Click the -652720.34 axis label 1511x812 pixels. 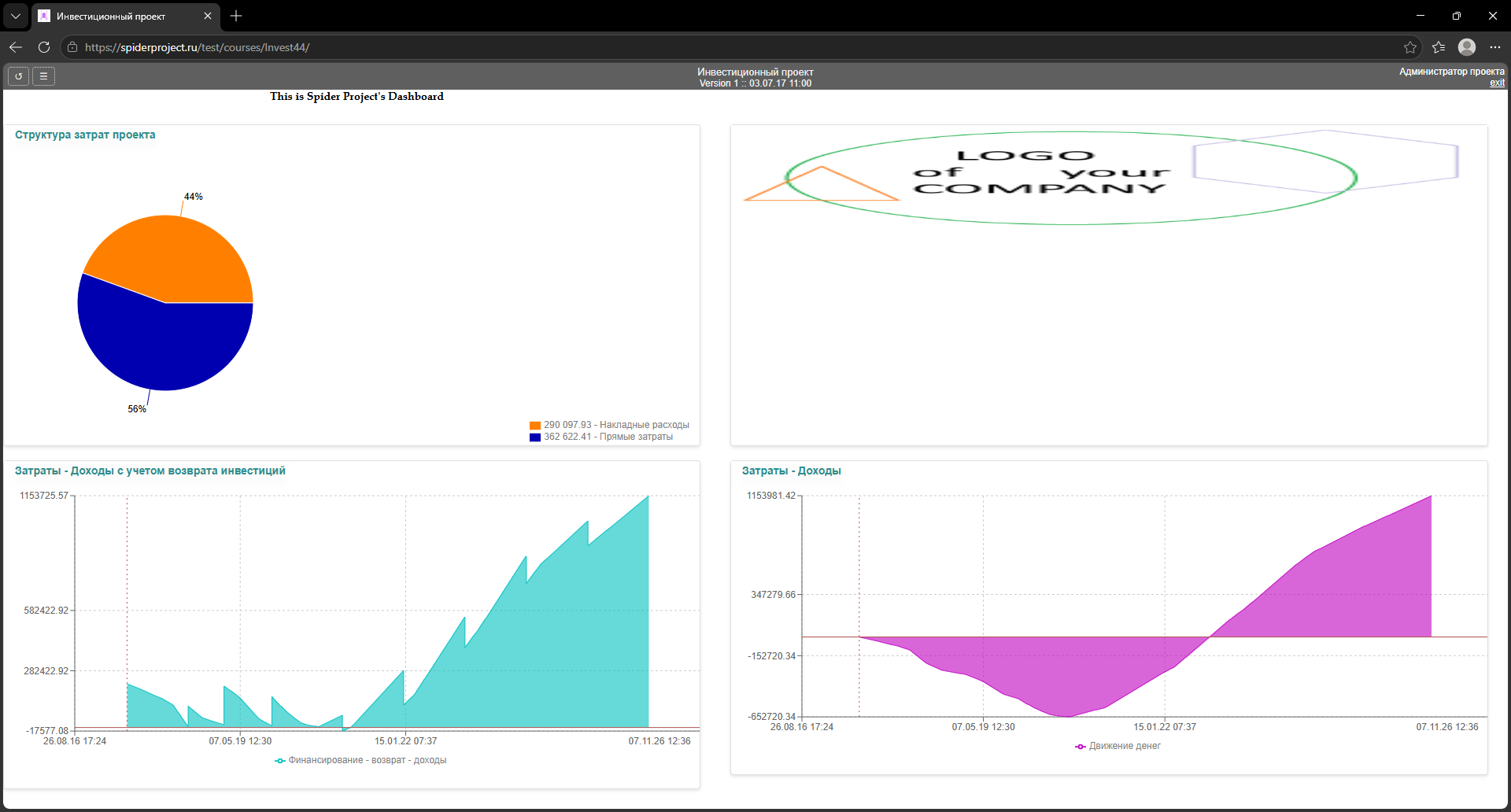tap(772, 717)
